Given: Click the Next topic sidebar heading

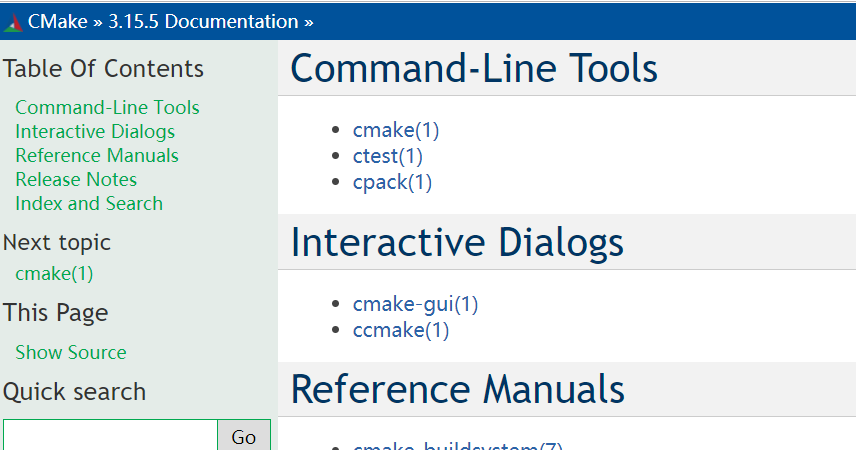Looking at the screenshot, I should (x=57, y=243).
